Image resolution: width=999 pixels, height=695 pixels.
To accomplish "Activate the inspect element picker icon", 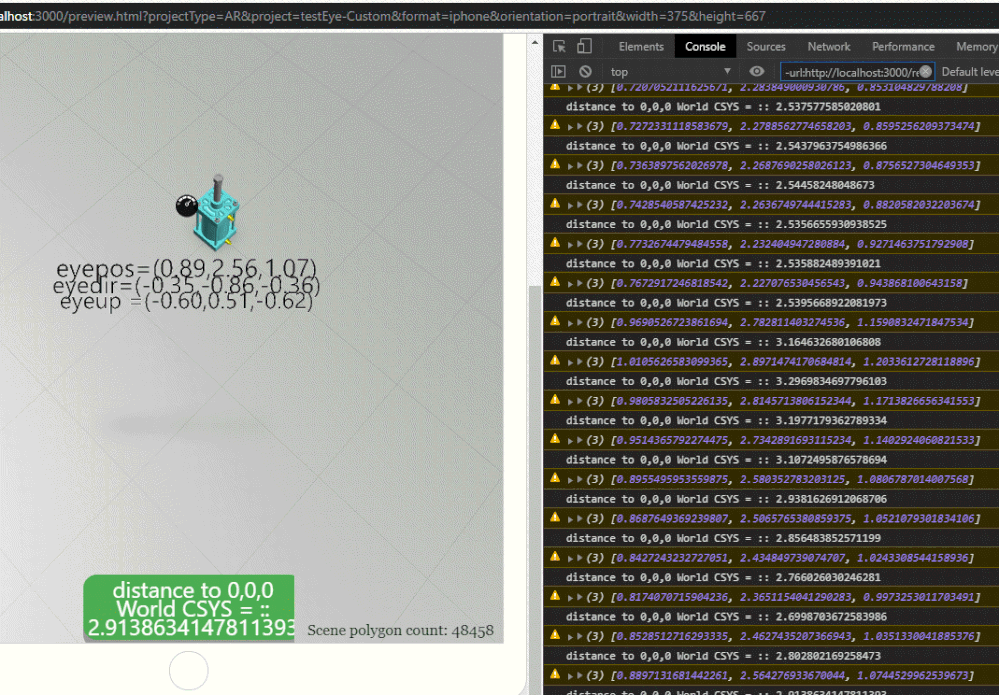I will point(560,47).
